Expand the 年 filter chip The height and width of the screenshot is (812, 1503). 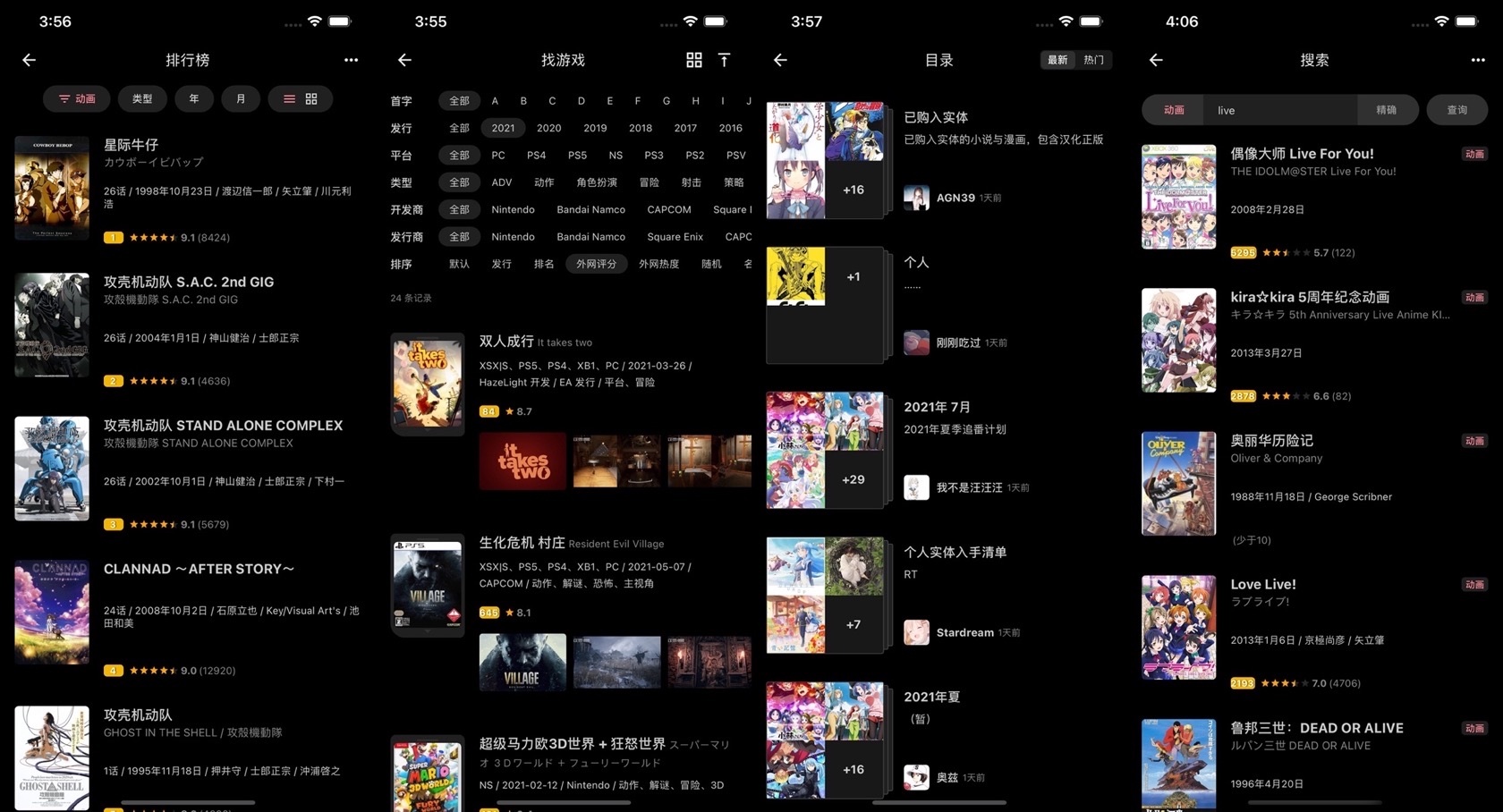coord(193,98)
